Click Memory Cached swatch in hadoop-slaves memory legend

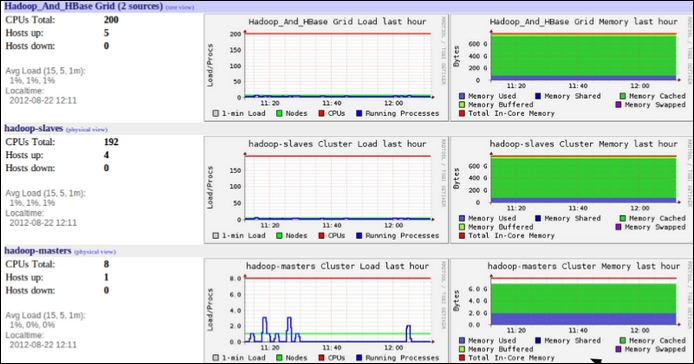(623, 218)
